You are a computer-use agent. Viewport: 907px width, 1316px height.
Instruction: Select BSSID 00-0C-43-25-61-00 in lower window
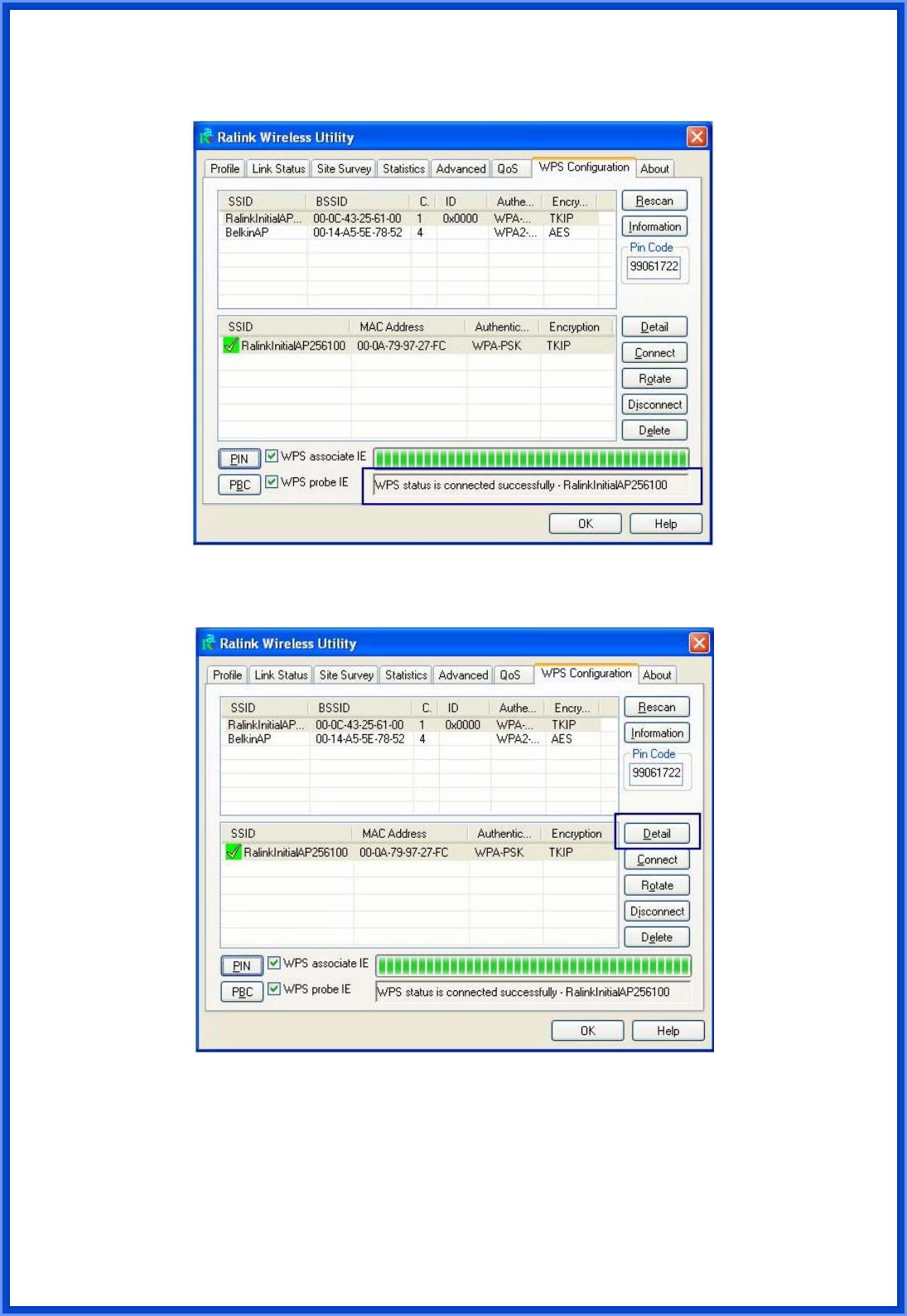click(x=359, y=724)
